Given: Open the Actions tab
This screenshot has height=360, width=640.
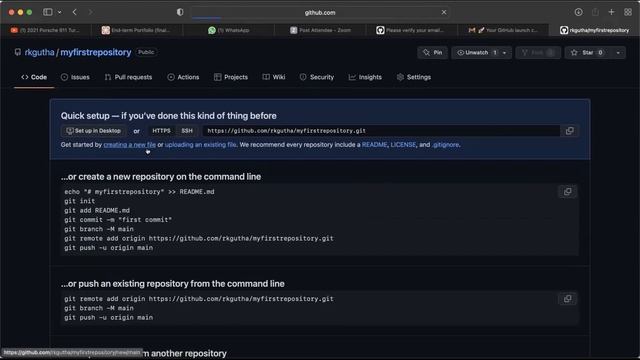Looking at the screenshot, I should pos(183,77).
